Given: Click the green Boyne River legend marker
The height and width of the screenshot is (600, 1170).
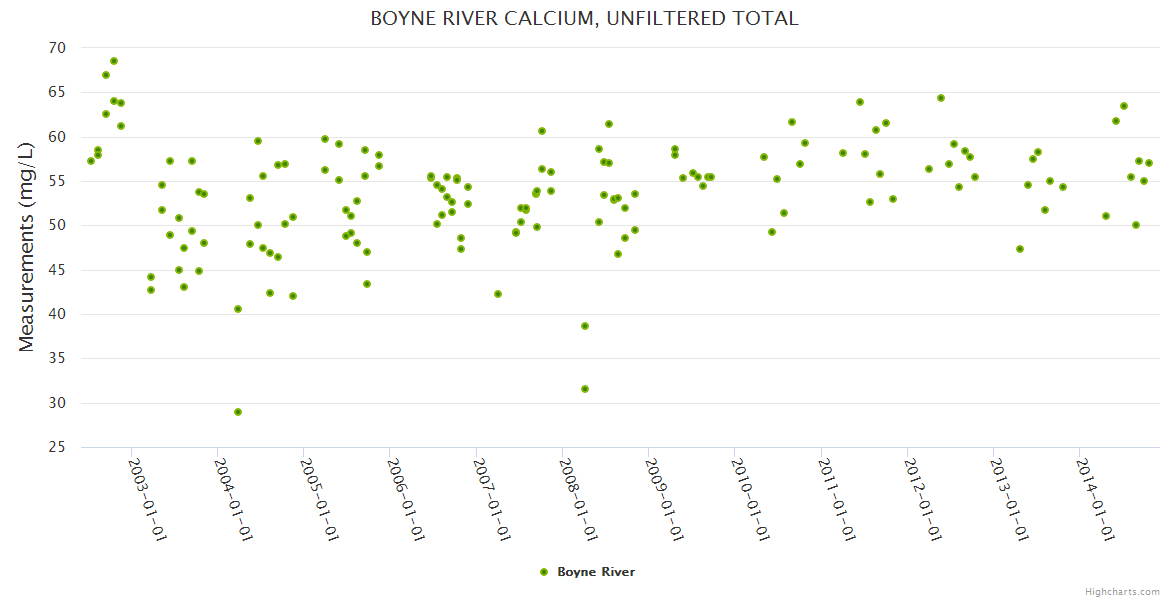Looking at the screenshot, I should 544,572.
